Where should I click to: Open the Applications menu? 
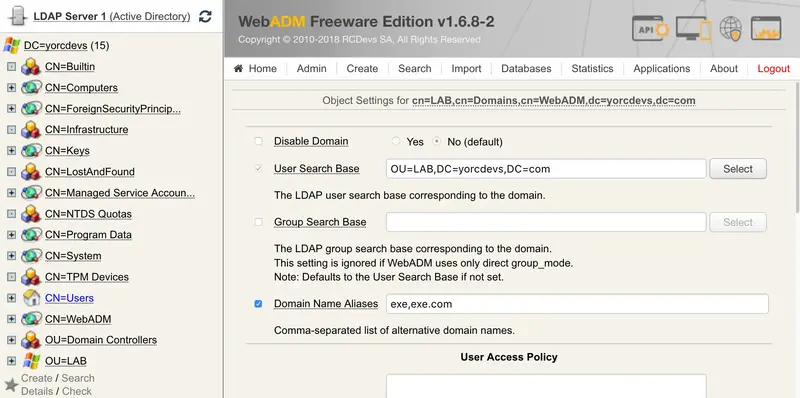(x=662, y=68)
